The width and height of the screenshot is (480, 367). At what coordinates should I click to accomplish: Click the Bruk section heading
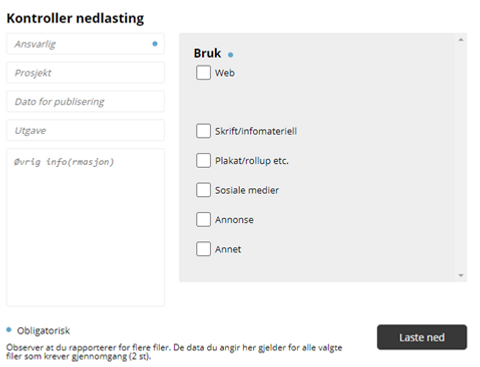pyautogui.click(x=207, y=53)
